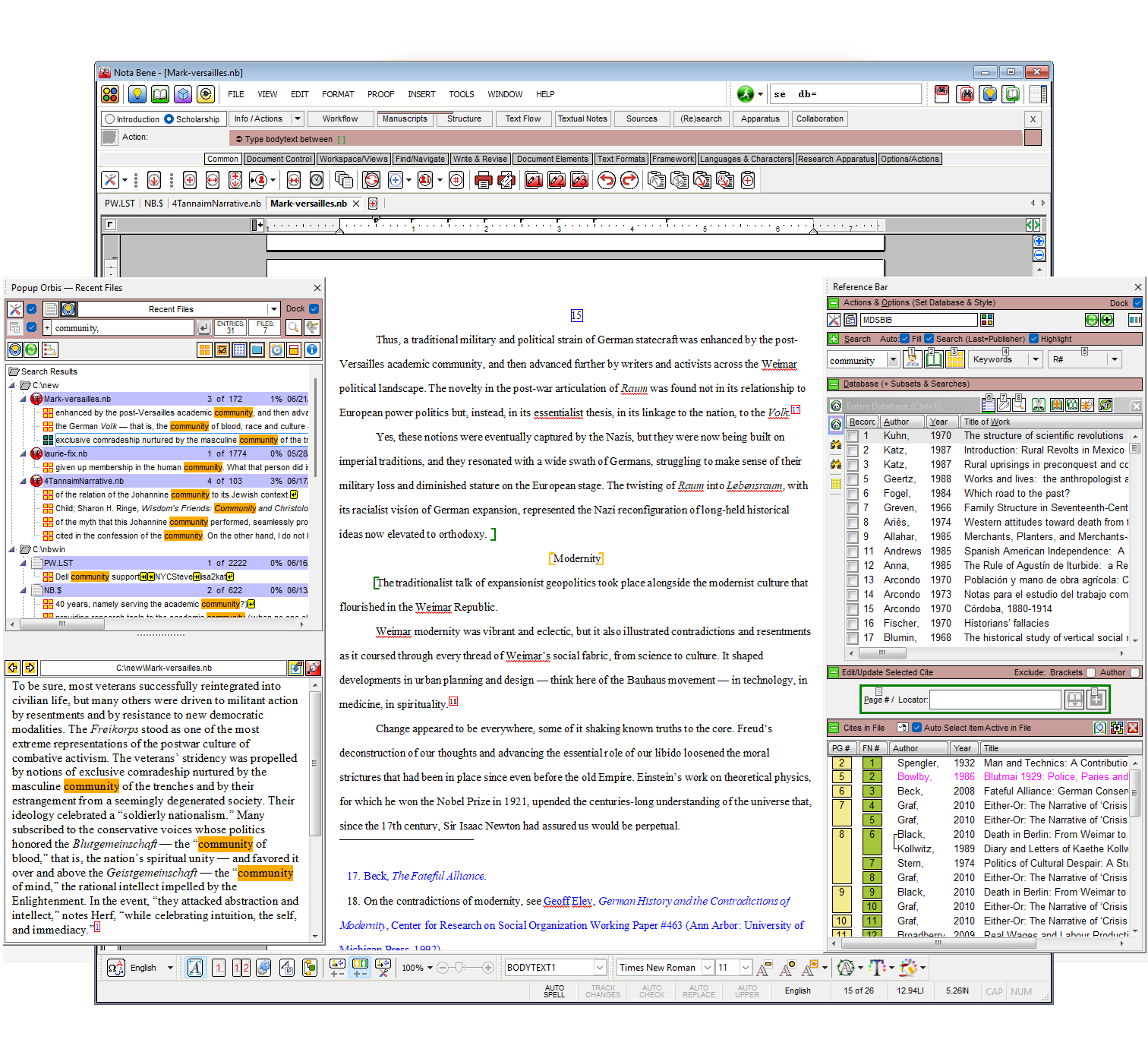This screenshot has height=1049, width=1148.
Task: Click the redo arrow icon in toolbar
Action: (629, 180)
